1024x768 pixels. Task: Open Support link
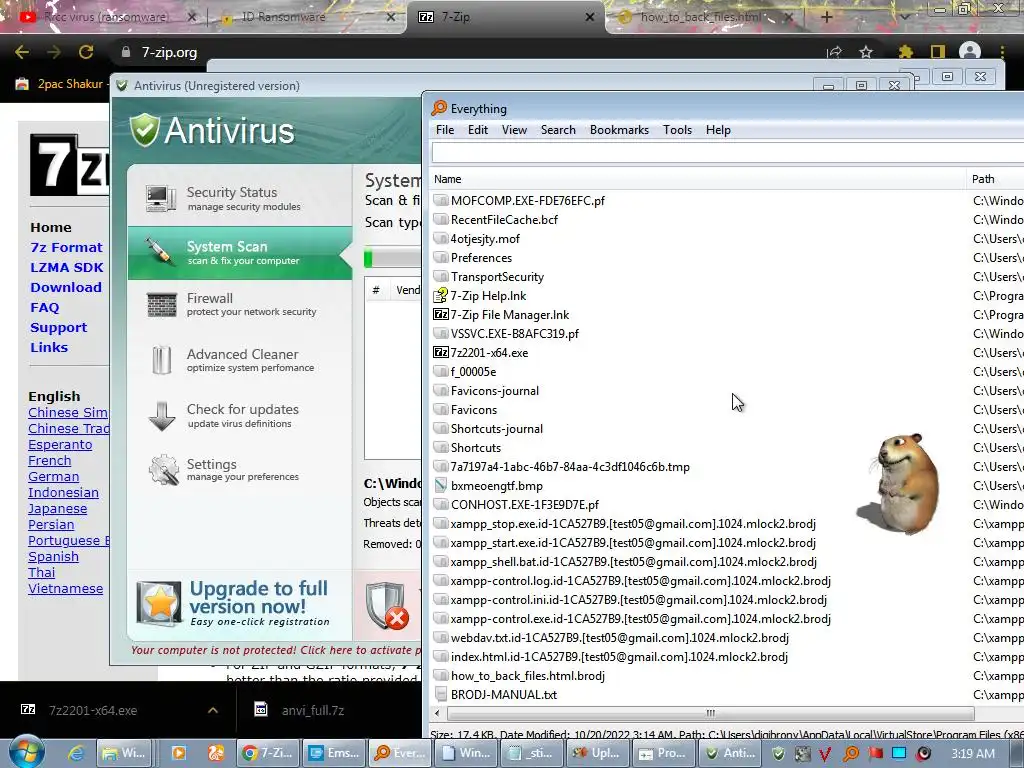[x=58, y=327]
